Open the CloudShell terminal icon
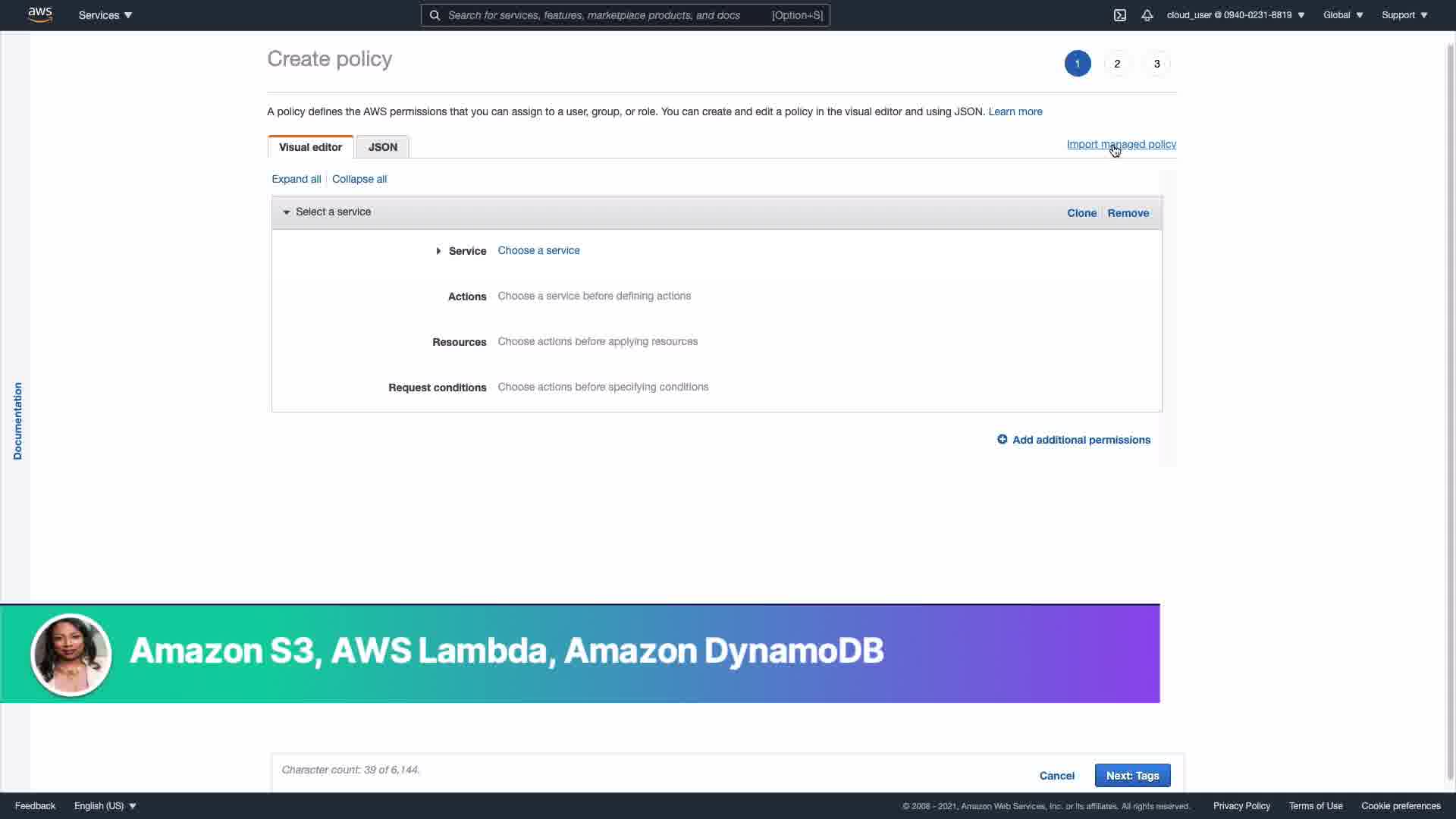 [x=1119, y=15]
